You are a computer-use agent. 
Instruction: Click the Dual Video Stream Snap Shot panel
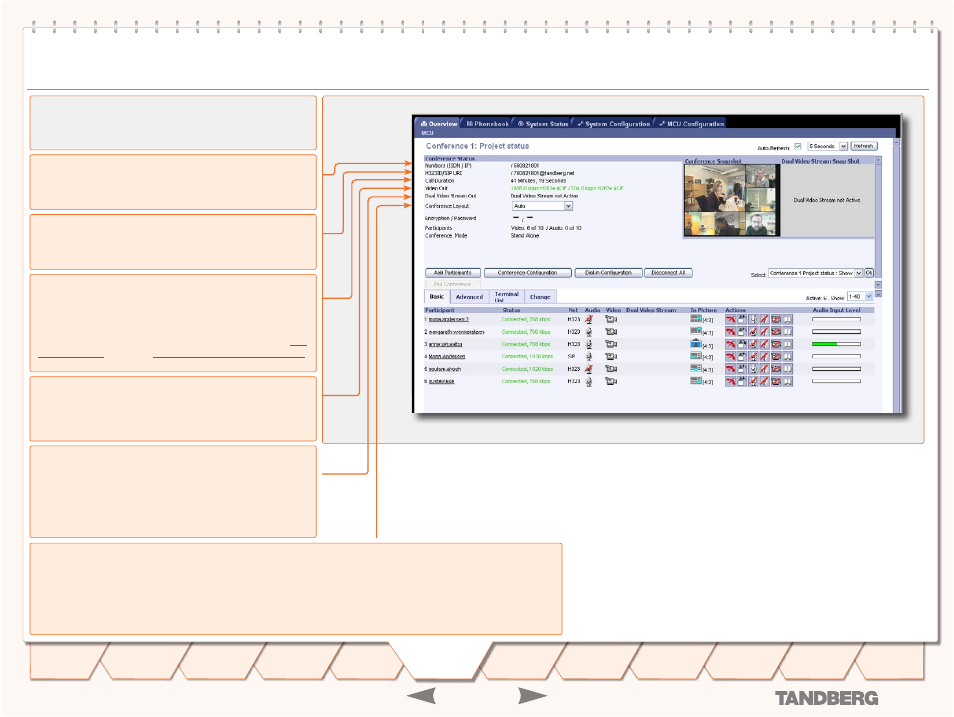pyautogui.click(x=827, y=200)
